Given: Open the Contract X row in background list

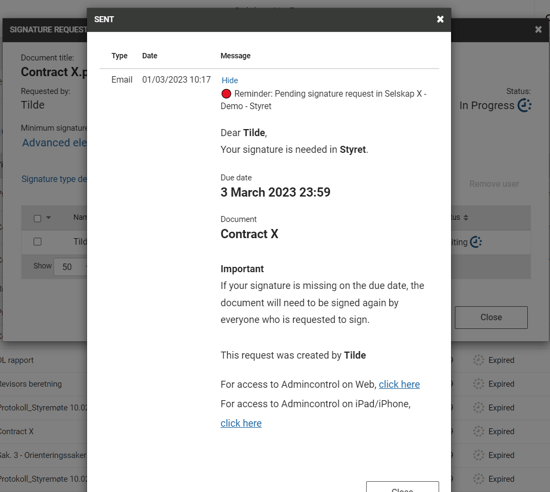Looking at the screenshot, I should [17, 431].
